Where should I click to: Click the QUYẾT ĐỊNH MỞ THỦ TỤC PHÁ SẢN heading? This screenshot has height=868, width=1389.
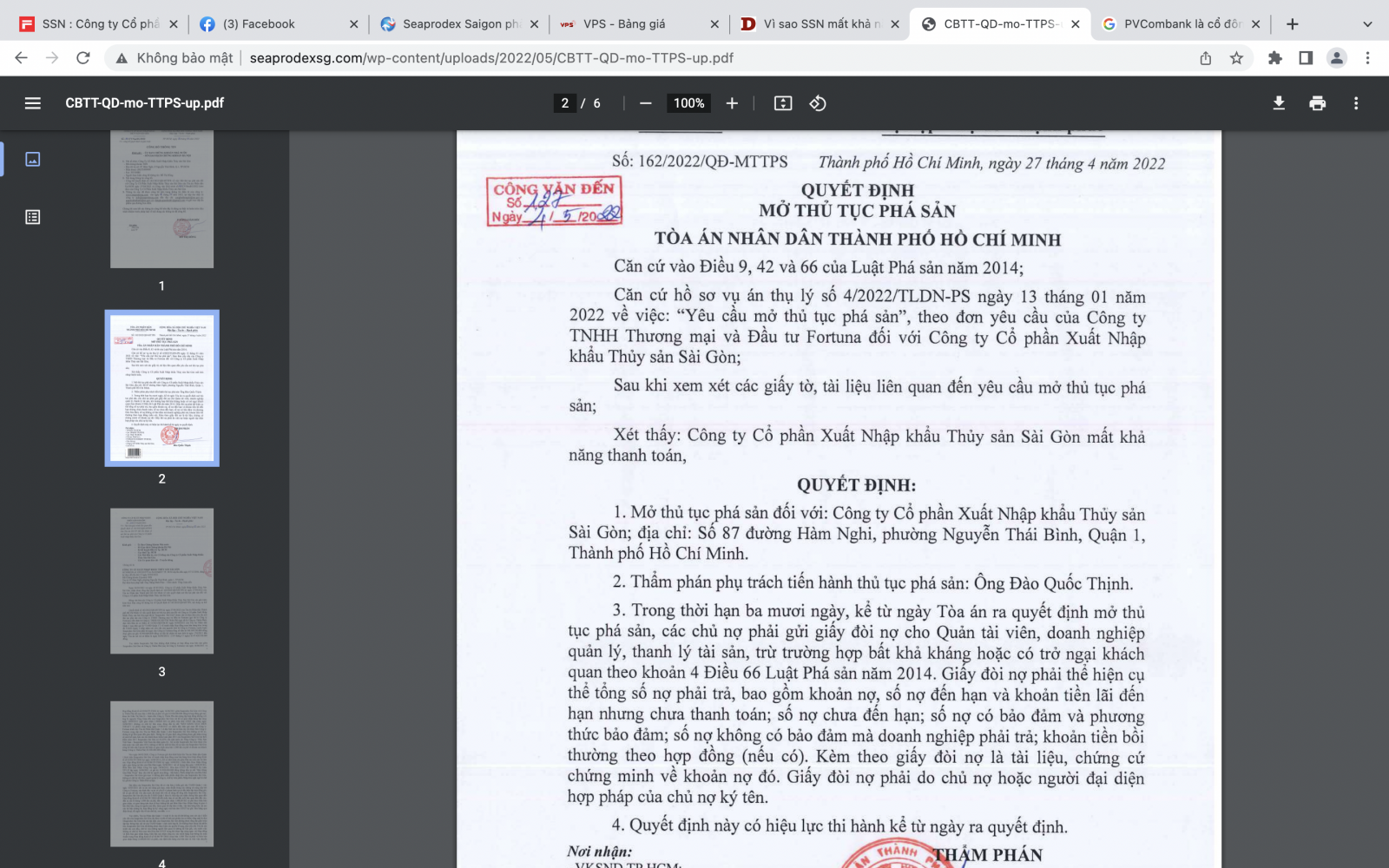click(858, 201)
